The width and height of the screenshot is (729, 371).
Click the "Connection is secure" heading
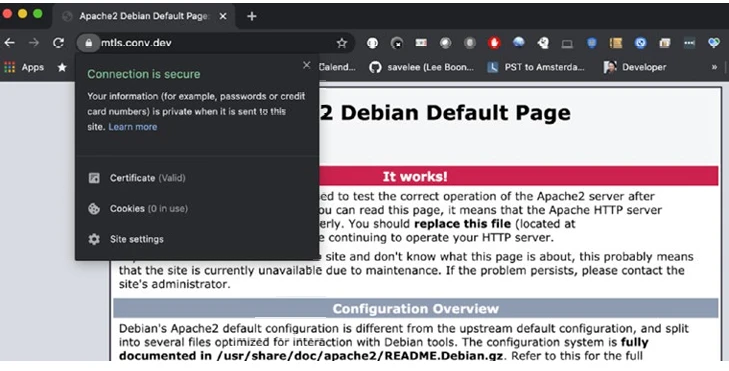pyautogui.click(x=144, y=74)
